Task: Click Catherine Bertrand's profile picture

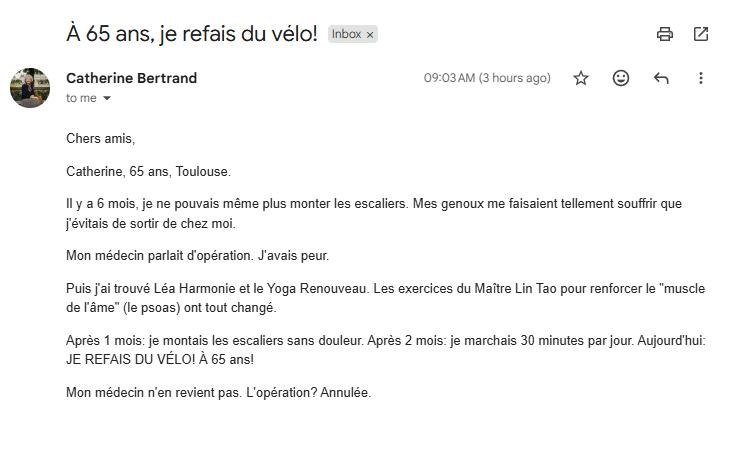Action: coord(30,88)
